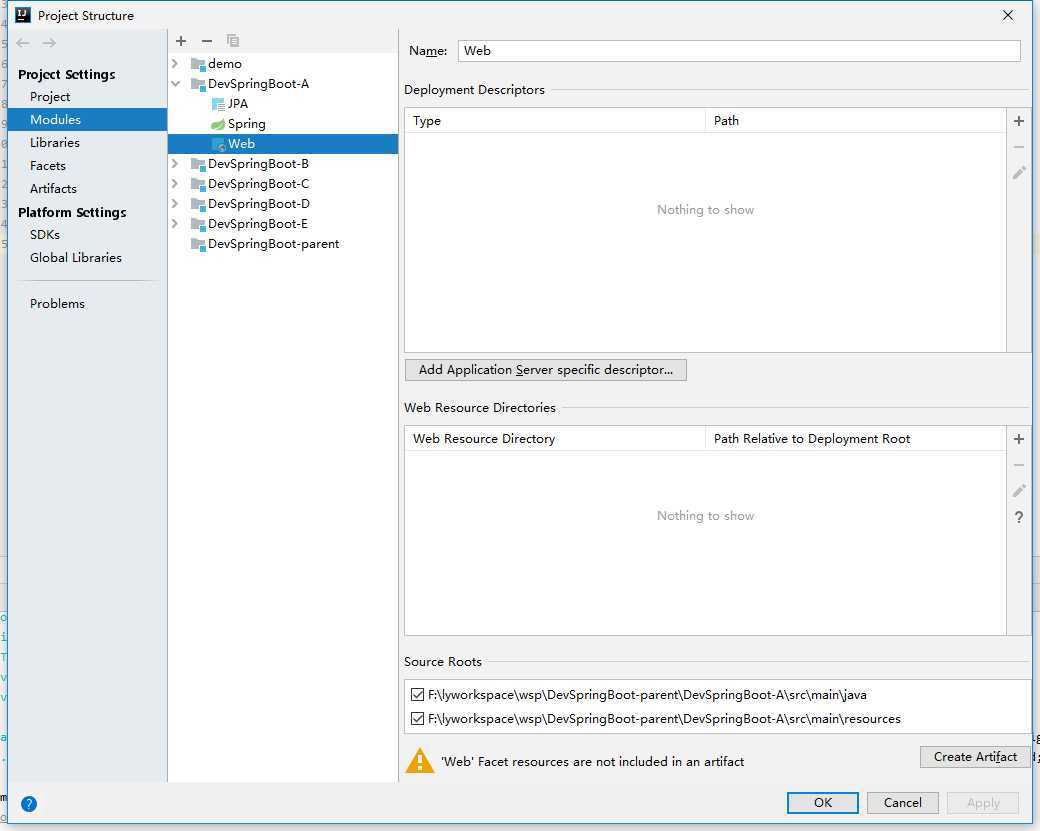Show the Problems page

tap(88, 304)
